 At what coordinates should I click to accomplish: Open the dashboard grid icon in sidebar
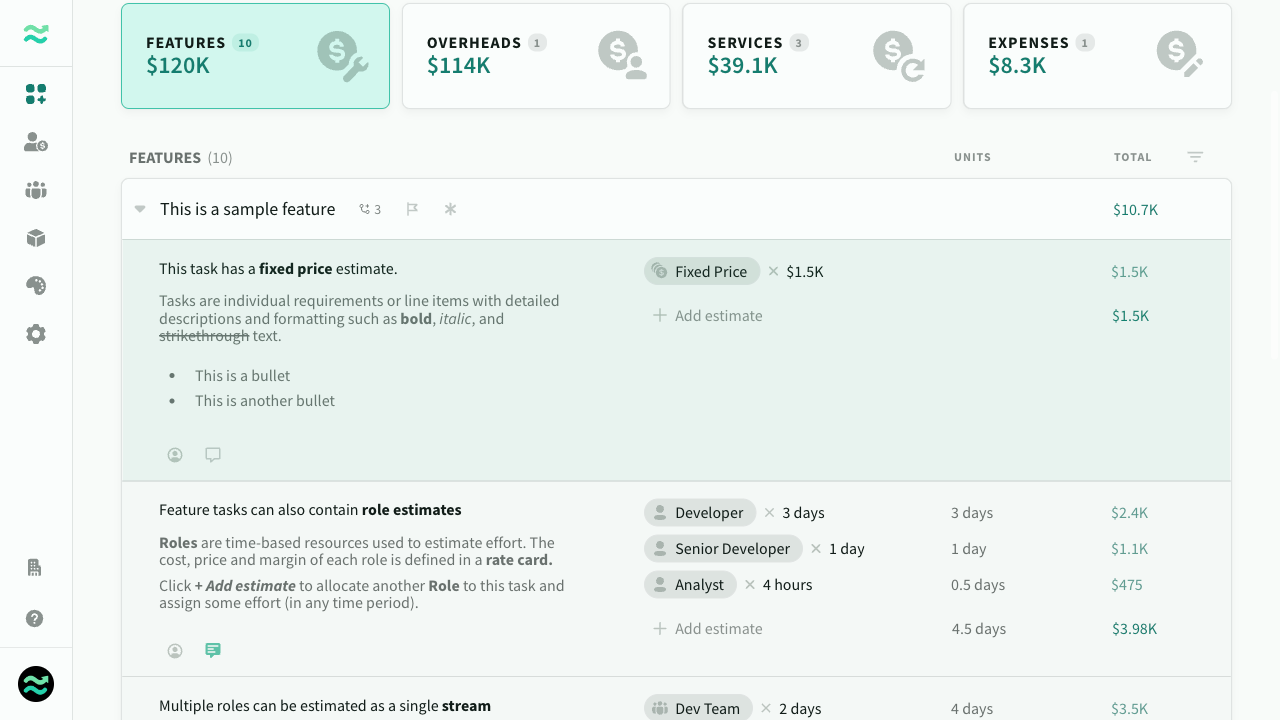coord(36,94)
